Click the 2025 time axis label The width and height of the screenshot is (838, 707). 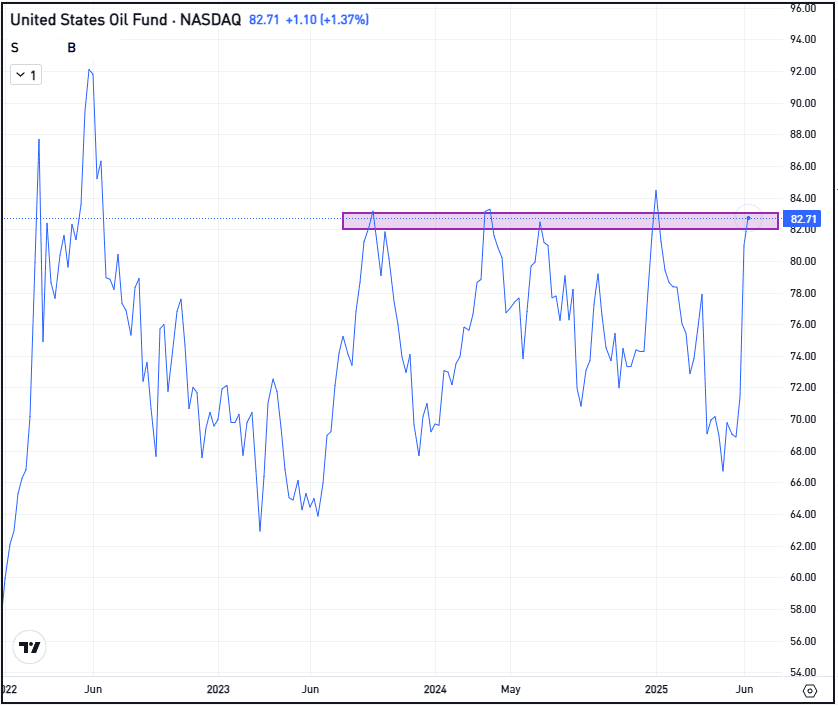tap(656, 689)
